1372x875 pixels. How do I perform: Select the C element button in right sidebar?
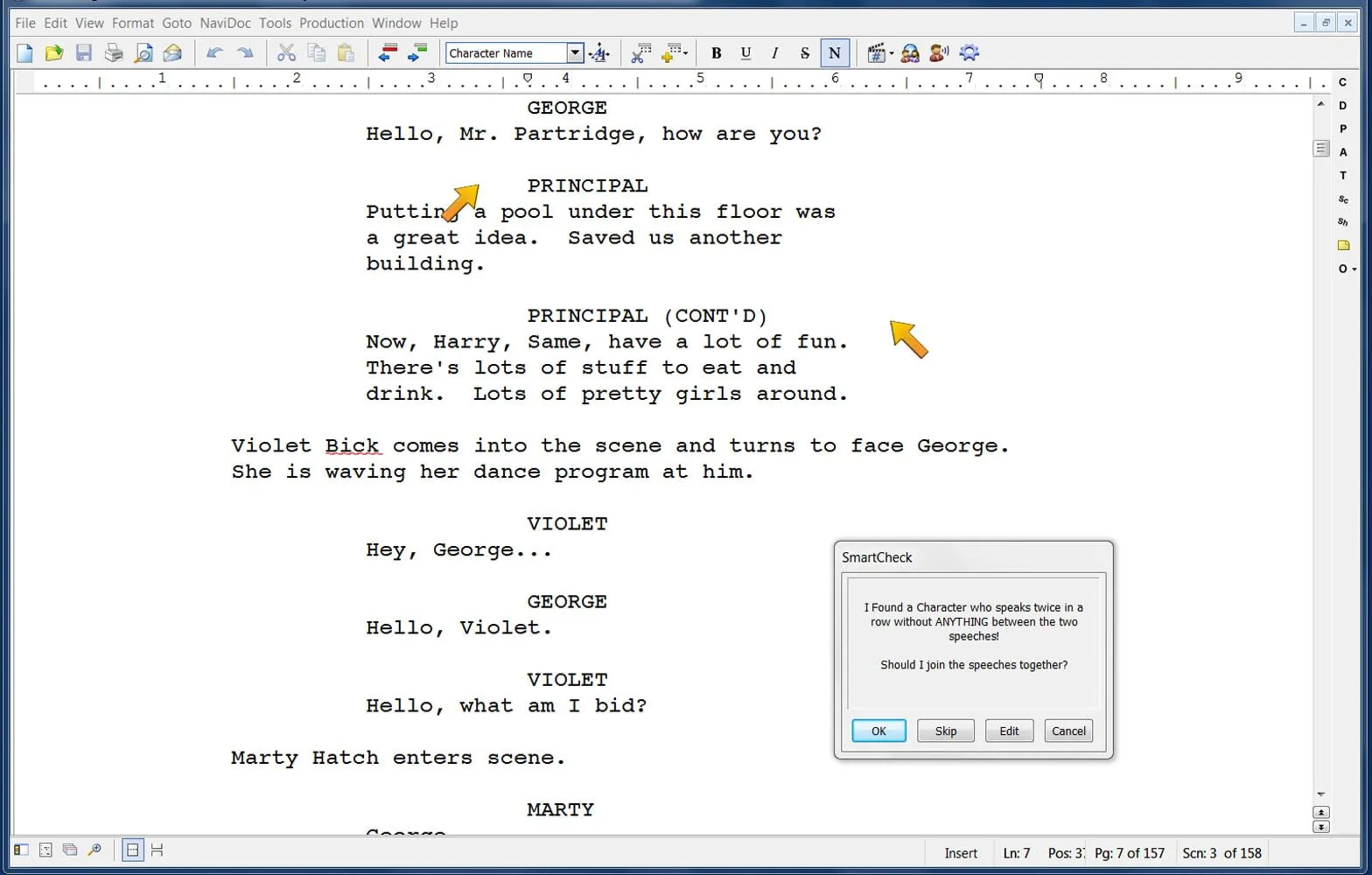coord(1342,82)
